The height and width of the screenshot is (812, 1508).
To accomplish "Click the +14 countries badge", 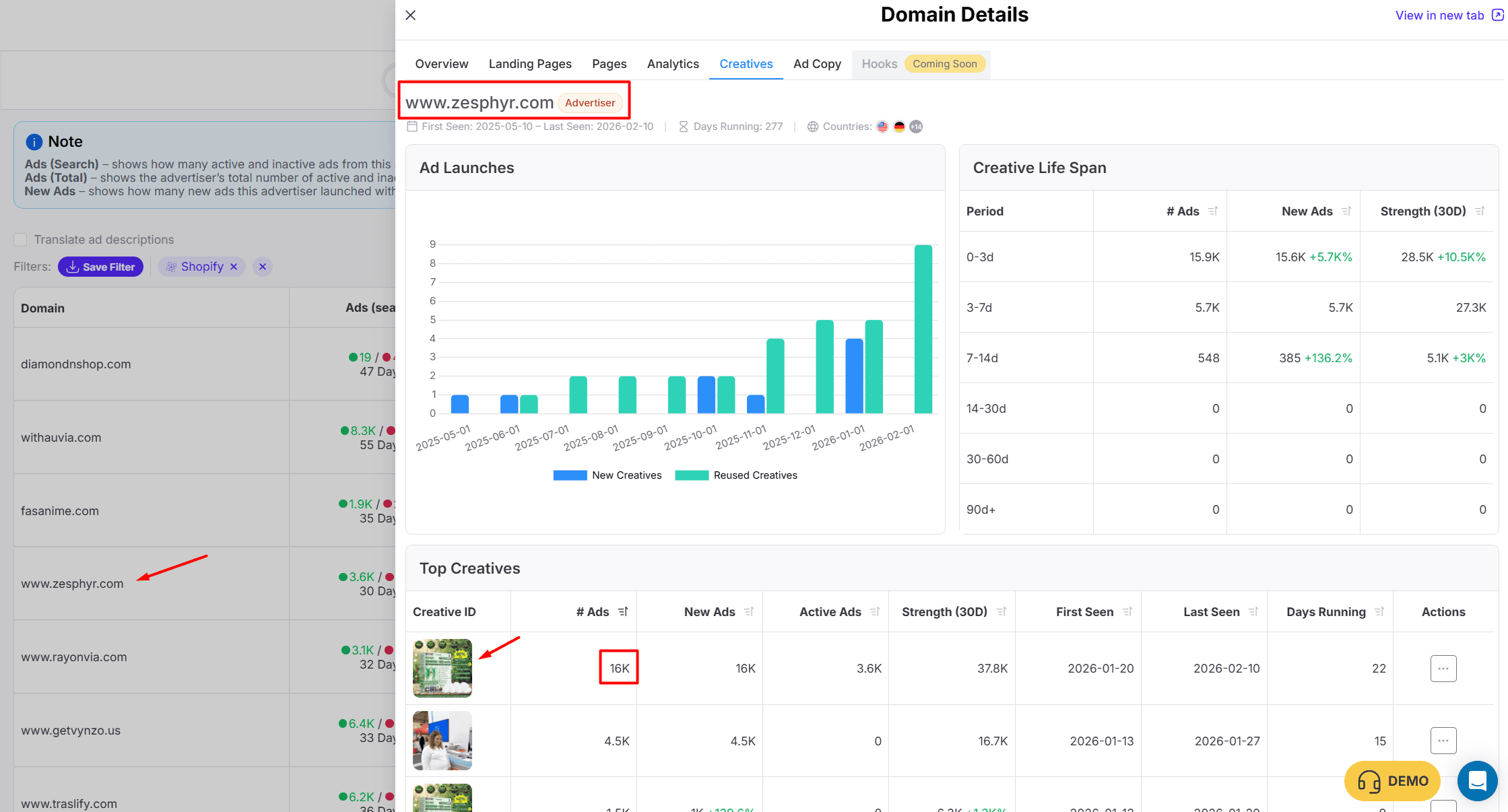I will (x=916, y=127).
